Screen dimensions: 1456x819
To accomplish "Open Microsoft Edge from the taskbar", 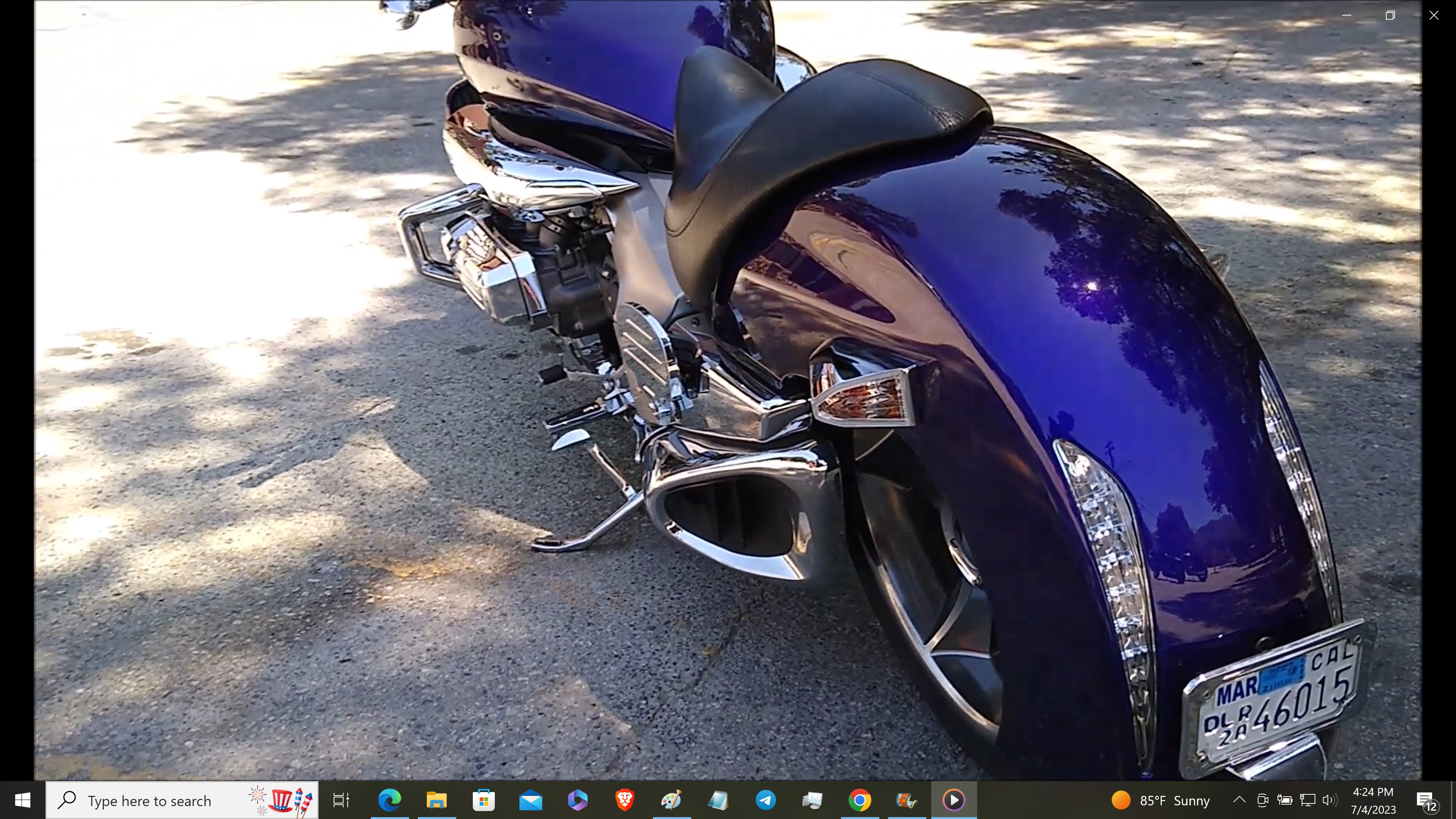I will (389, 800).
